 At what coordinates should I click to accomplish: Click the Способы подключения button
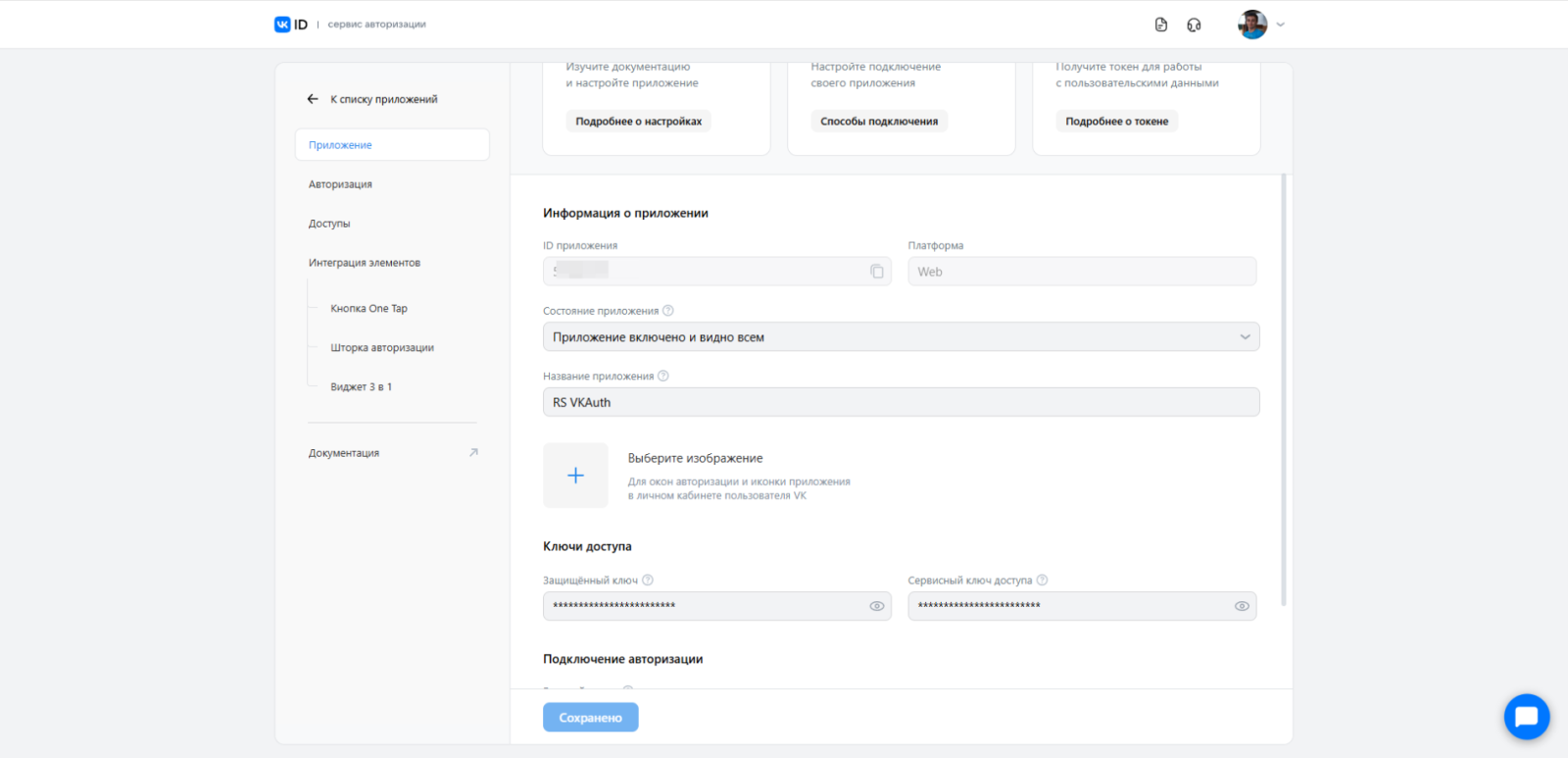tap(879, 122)
